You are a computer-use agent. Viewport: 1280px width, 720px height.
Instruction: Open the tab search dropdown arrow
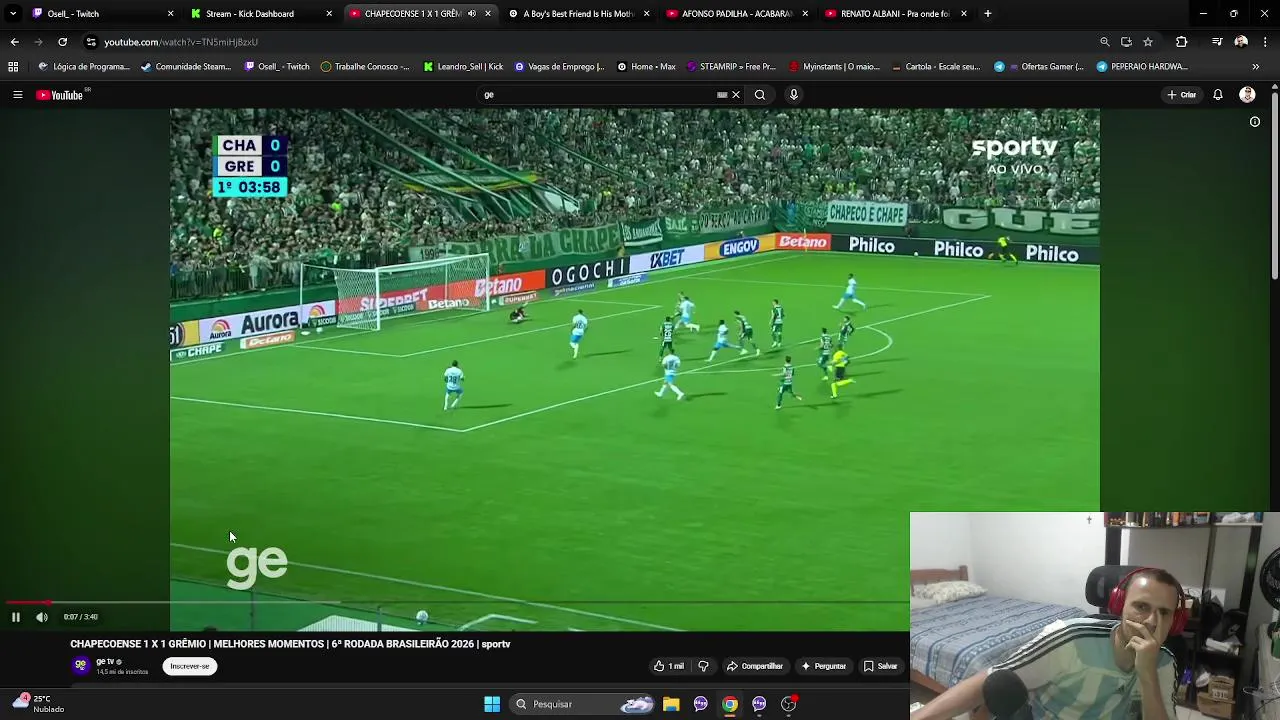pos(13,14)
